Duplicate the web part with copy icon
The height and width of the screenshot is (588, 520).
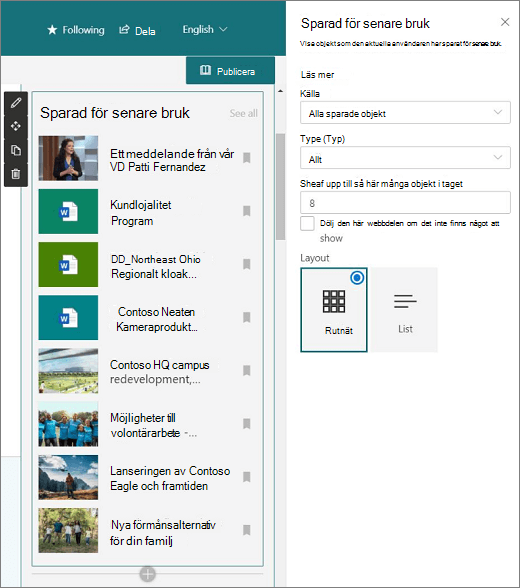tap(16, 150)
